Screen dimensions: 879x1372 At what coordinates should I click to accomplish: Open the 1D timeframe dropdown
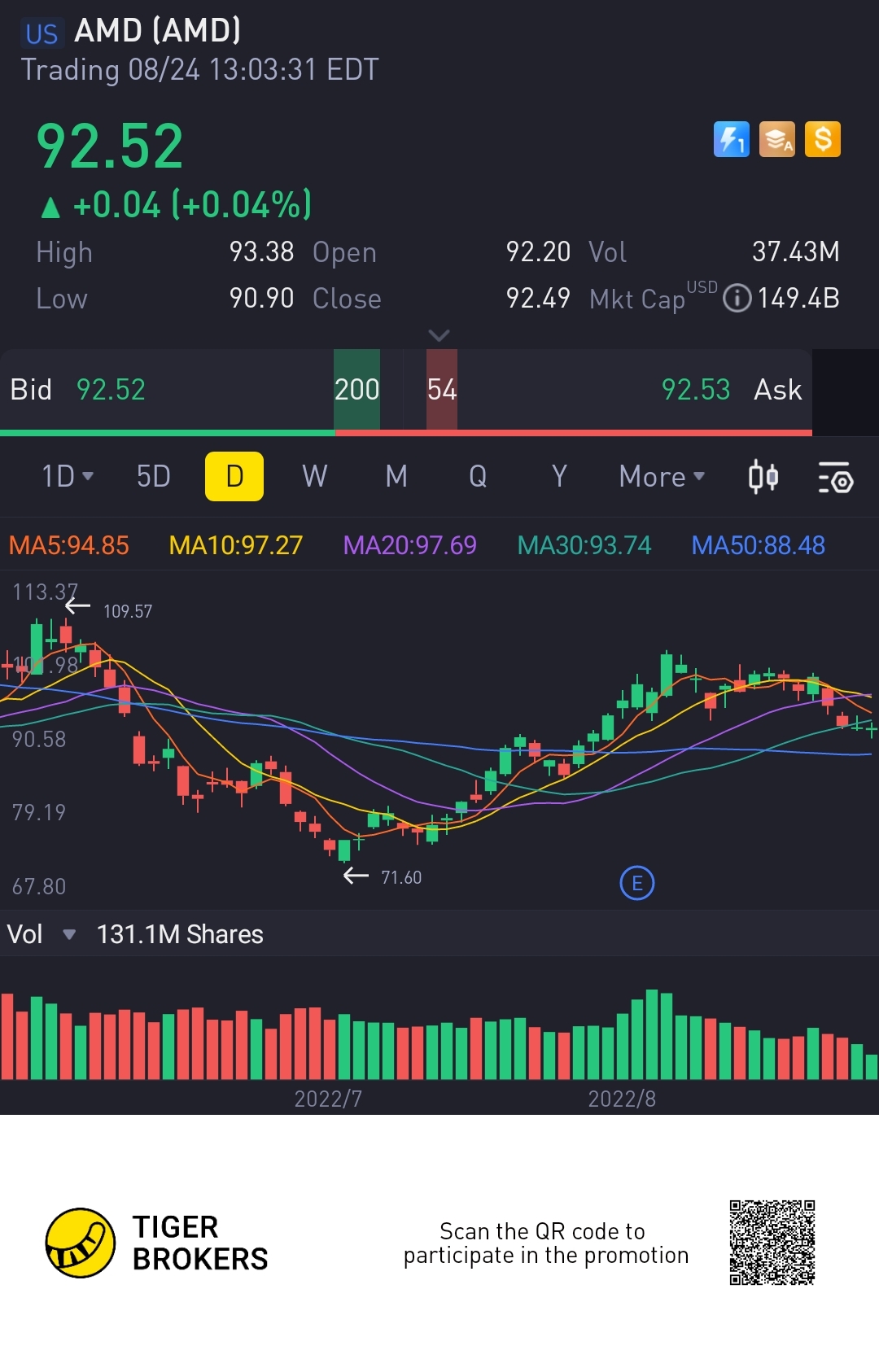pos(68,476)
